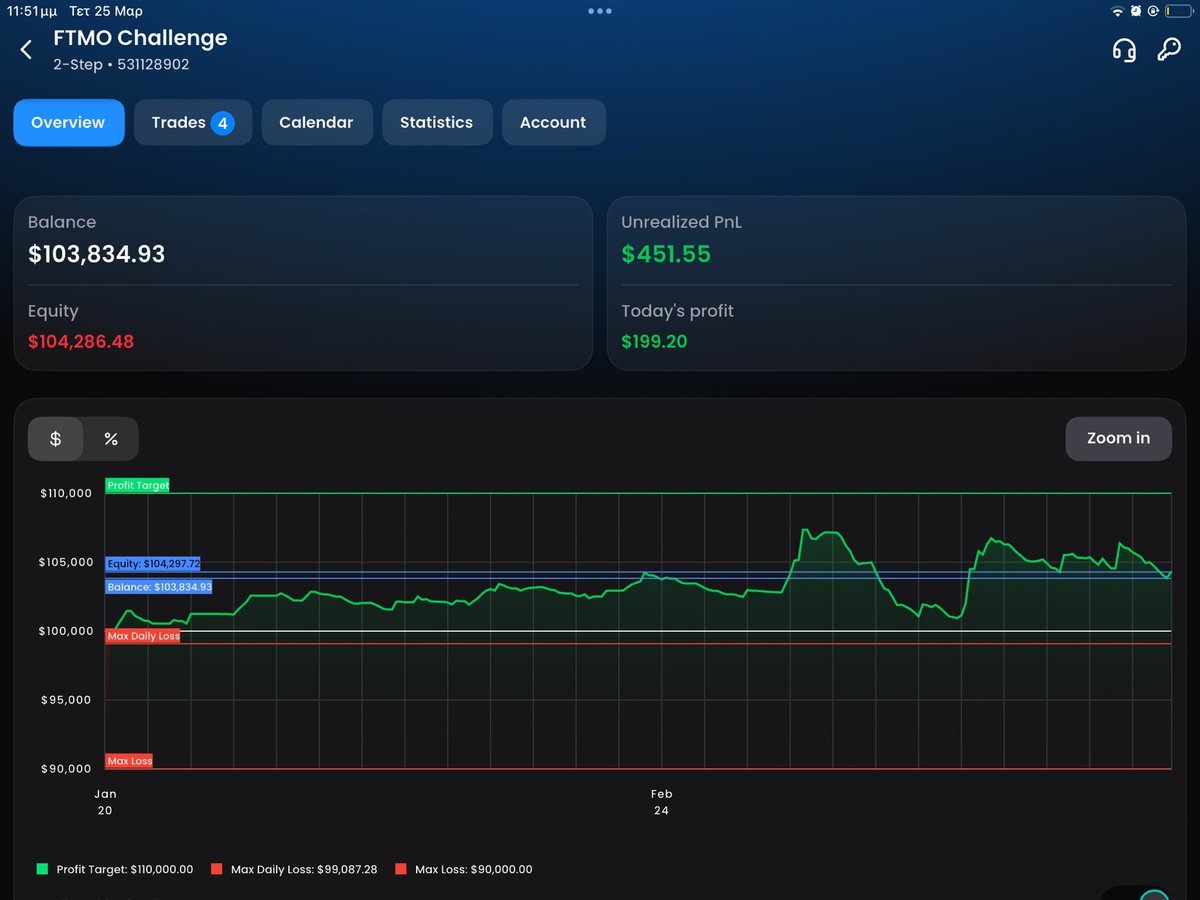Click the Zoom in button
Image resolution: width=1200 pixels, height=900 pixels.
(1118, 439)
